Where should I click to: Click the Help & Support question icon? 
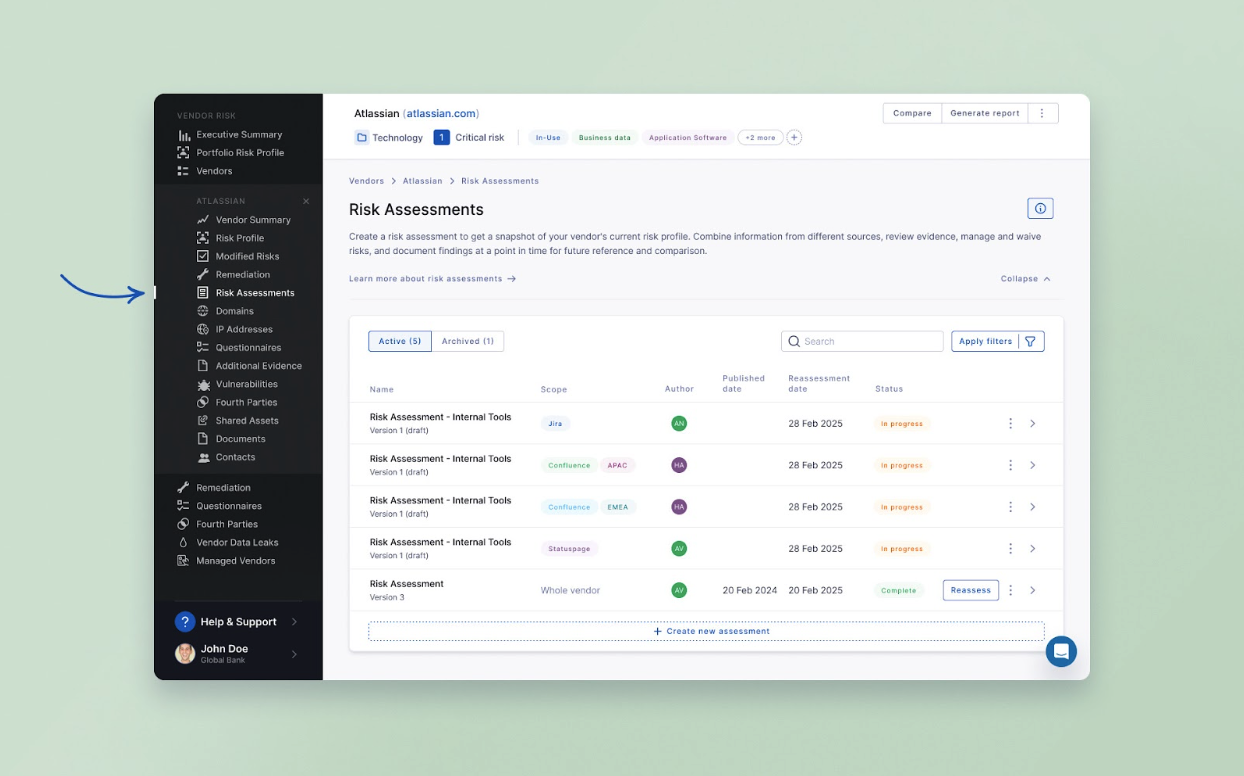185,622
